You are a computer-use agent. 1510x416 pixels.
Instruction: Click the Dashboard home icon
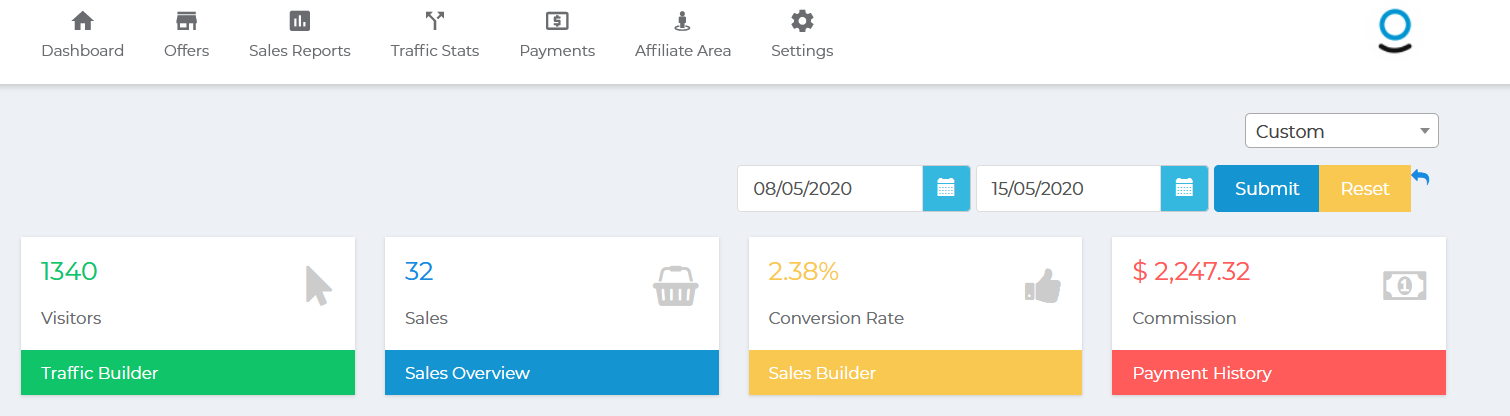coord(82,21)
